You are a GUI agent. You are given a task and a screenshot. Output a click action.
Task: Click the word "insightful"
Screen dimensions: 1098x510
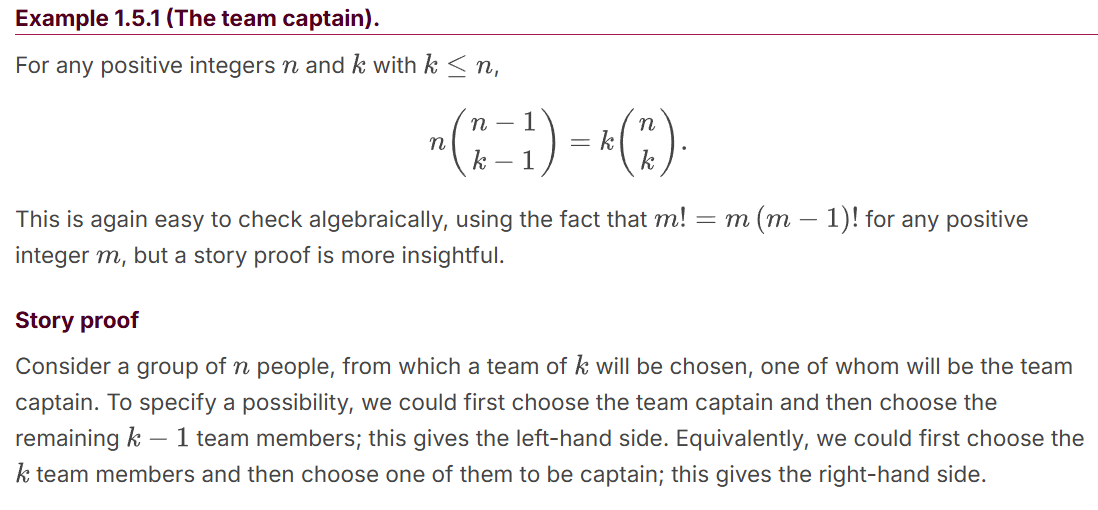(449, 255)
